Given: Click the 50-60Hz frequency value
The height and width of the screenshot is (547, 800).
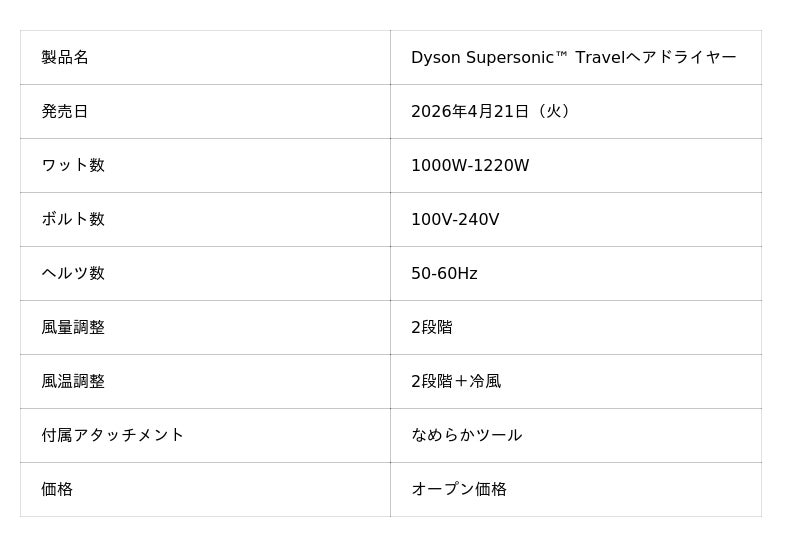Looking at the screenshot, I should 444,274.
